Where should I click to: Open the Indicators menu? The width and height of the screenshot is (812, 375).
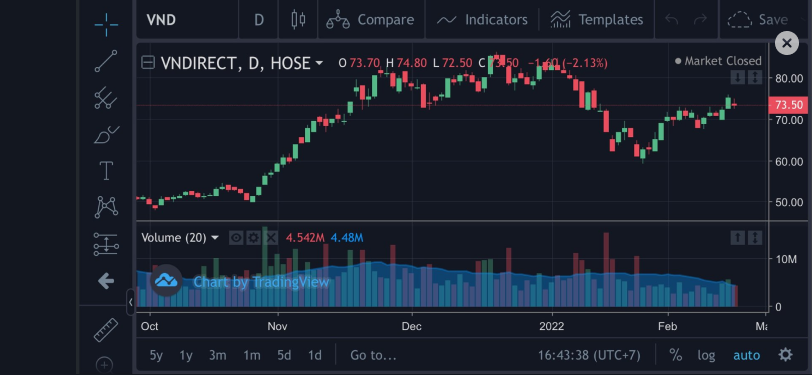pos(482,20)
